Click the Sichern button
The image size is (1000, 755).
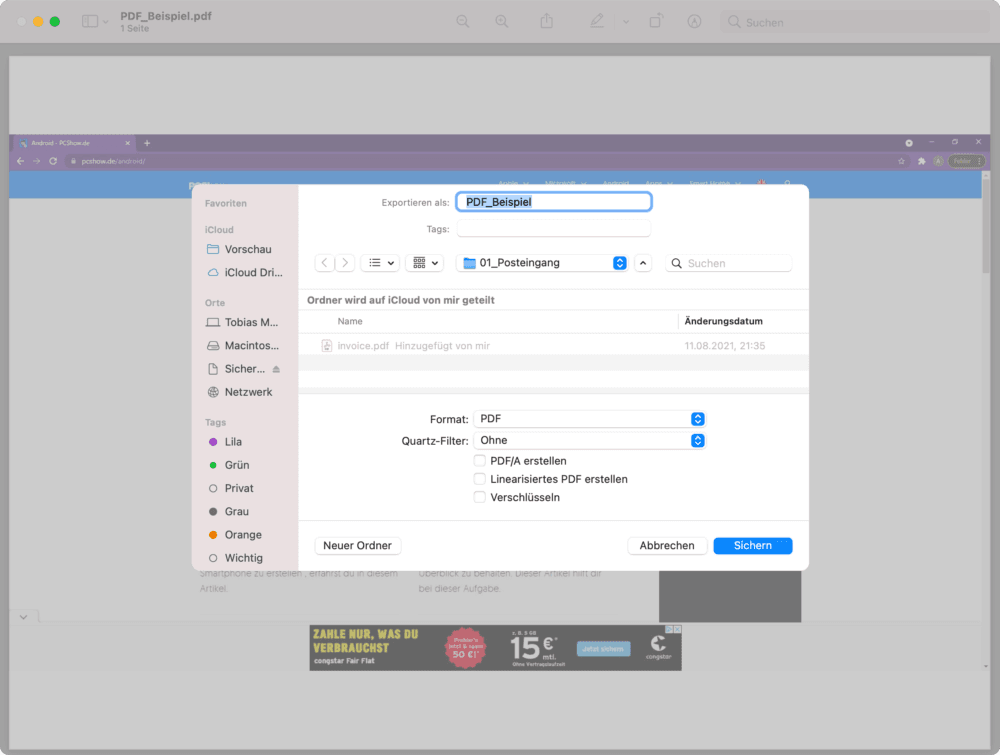[753, 546]
